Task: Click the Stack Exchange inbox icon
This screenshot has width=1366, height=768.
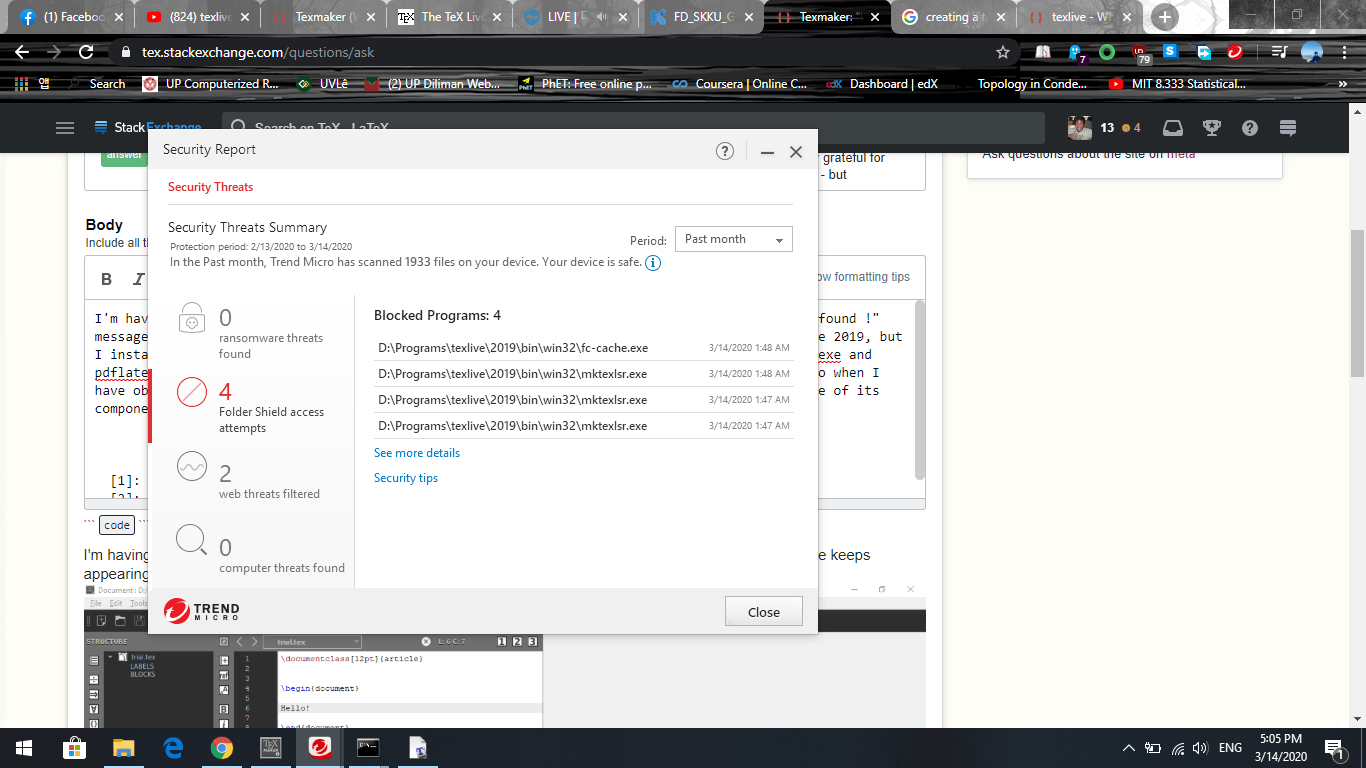Action: (1172, 128)
